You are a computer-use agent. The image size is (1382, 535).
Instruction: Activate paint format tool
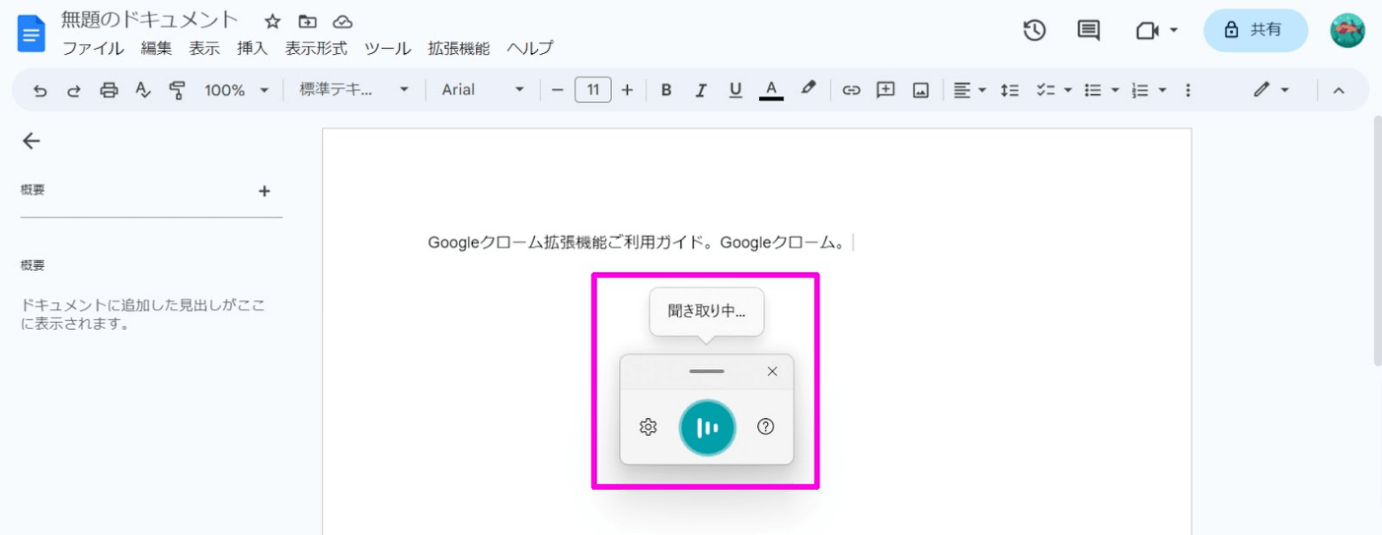point(177,90)
